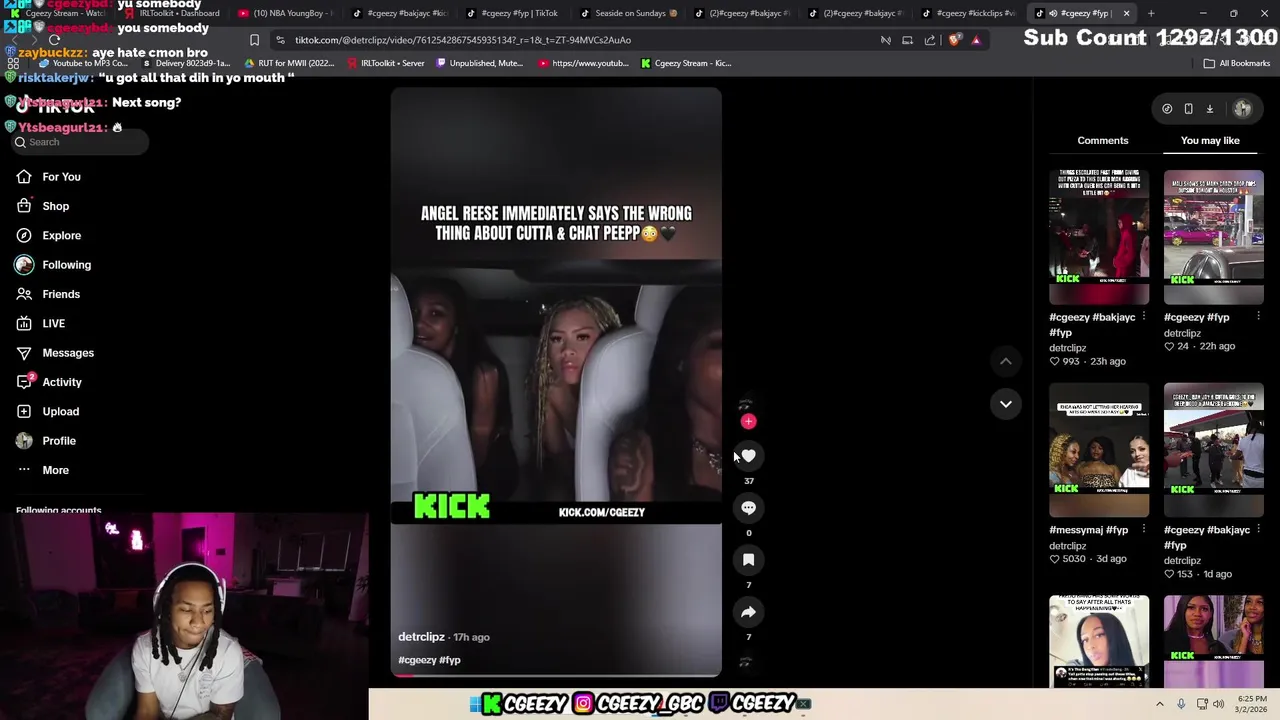Open the #messymaj #fyp video thumbnail
1280x720 pixels.
tap(1099, 450)
